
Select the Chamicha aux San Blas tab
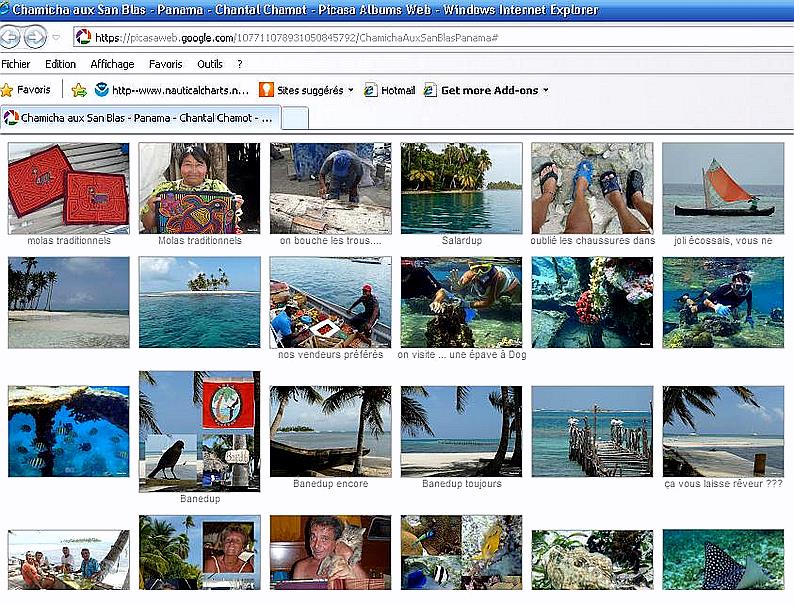tap(140, 118)
